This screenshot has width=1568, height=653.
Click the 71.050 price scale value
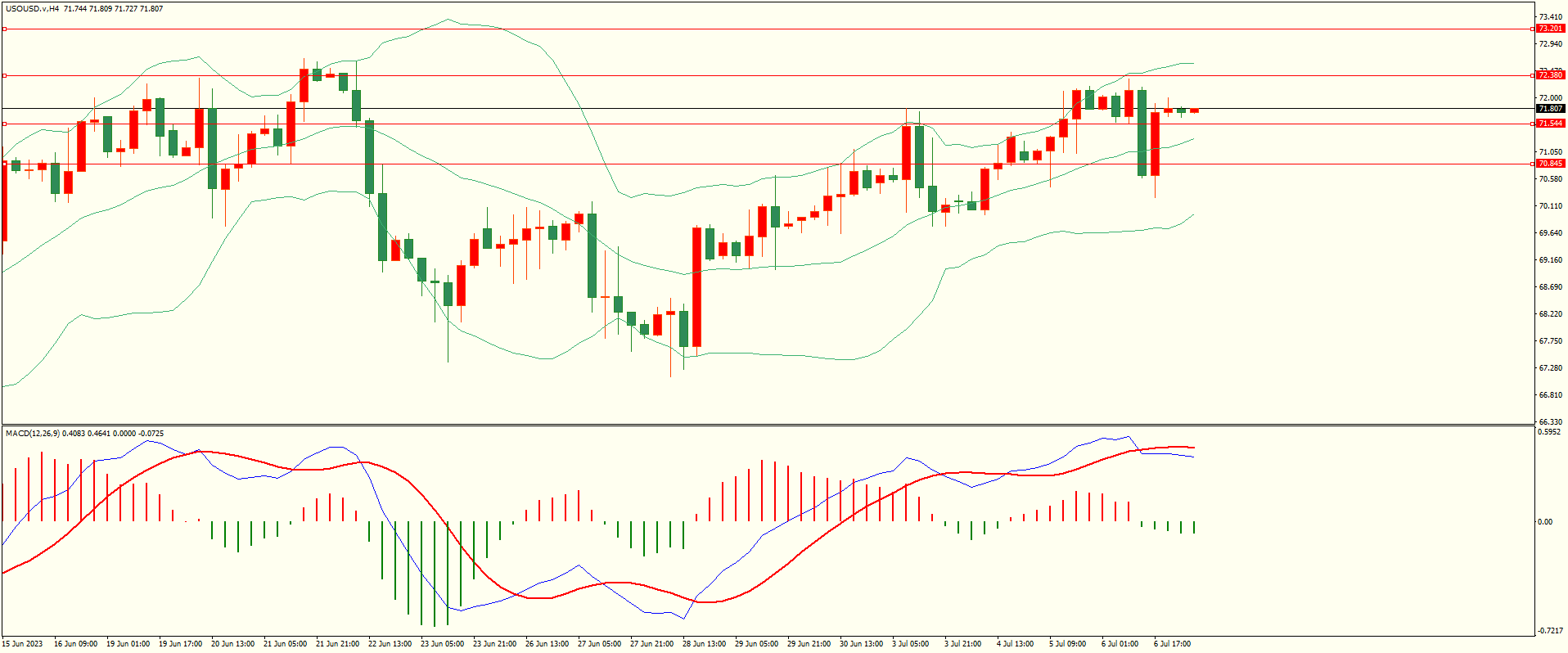click(x=1550, y=152)
